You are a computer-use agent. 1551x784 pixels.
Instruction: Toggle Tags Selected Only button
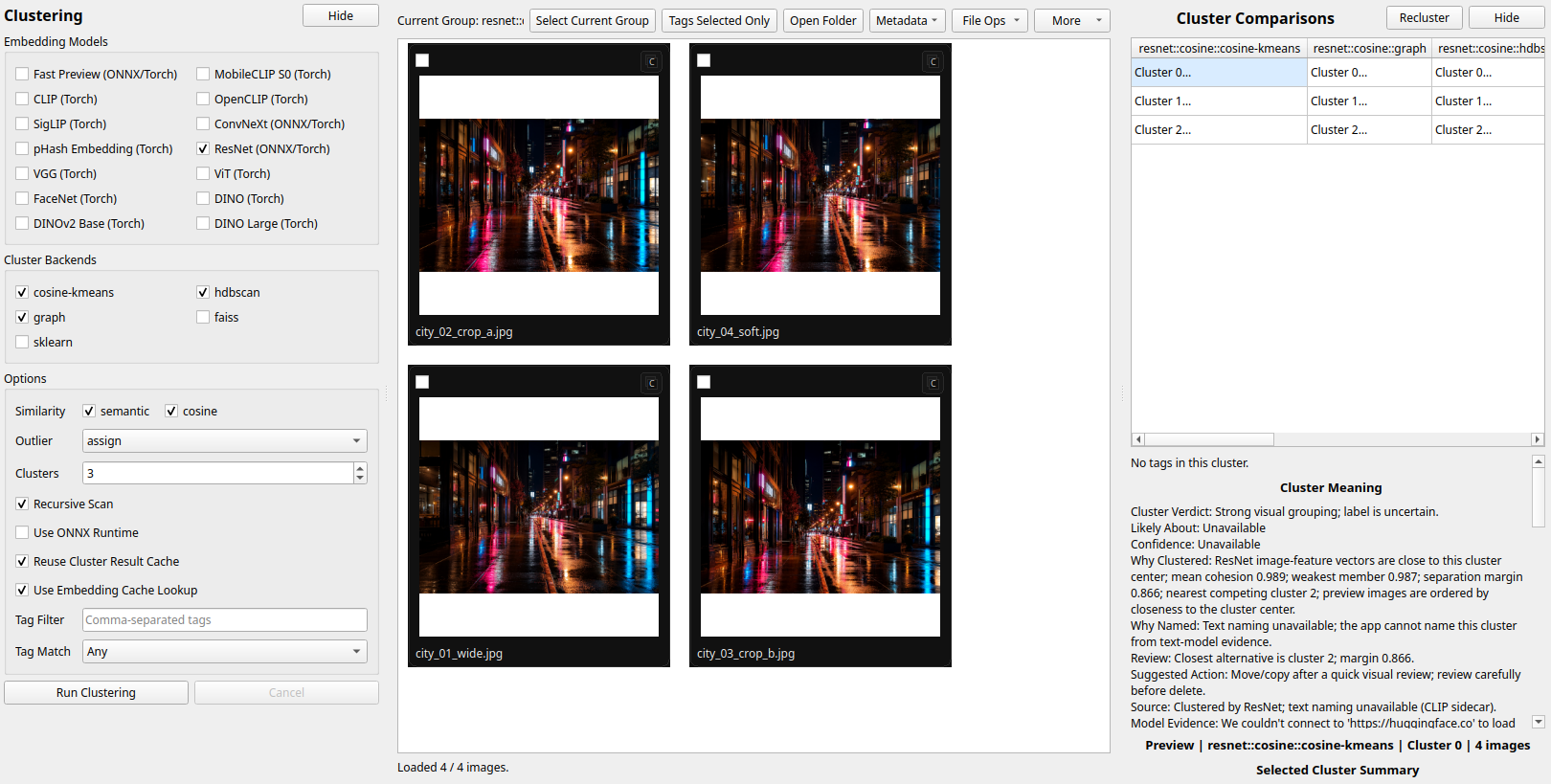pyautogui.click(x=719, y=20)
